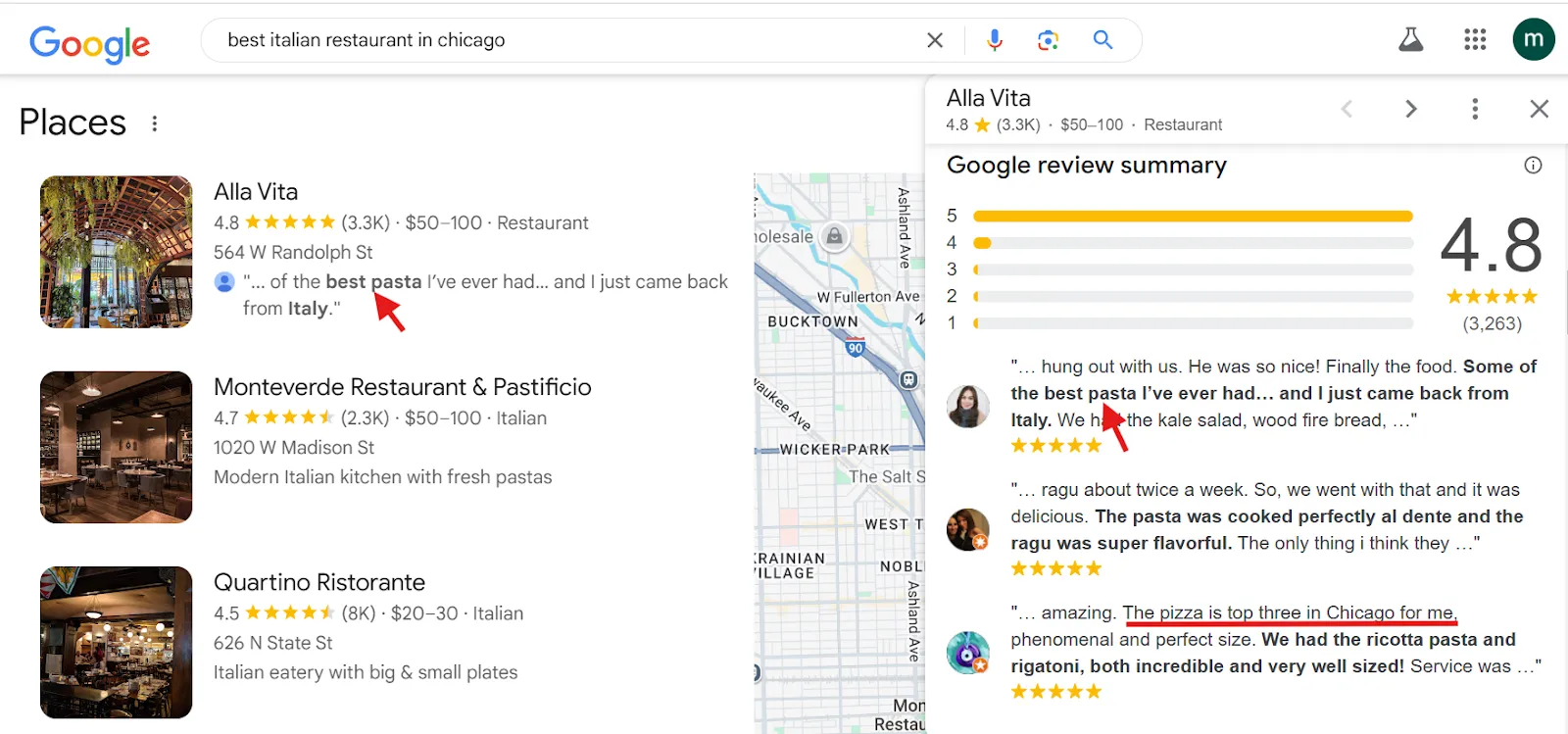Filter reviews by 2-star bar
The height and width of the screenshot is (734, 1568).
pyautogui.click(x=1193, y=296)
